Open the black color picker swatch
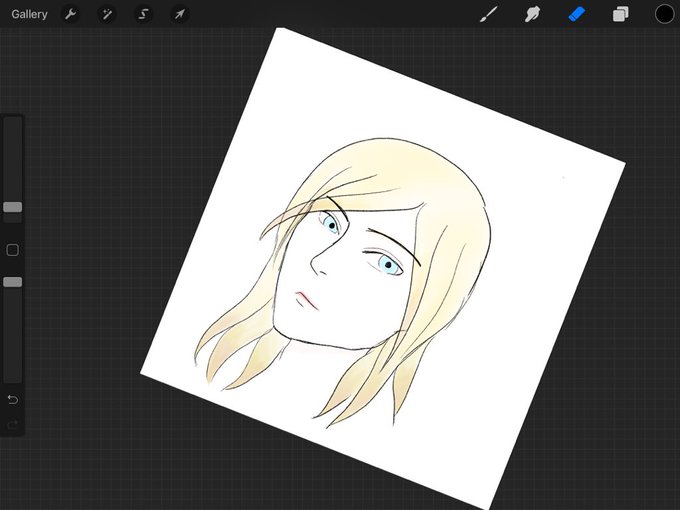The height and width of the screenshot is (510, 680). point(664,14)
